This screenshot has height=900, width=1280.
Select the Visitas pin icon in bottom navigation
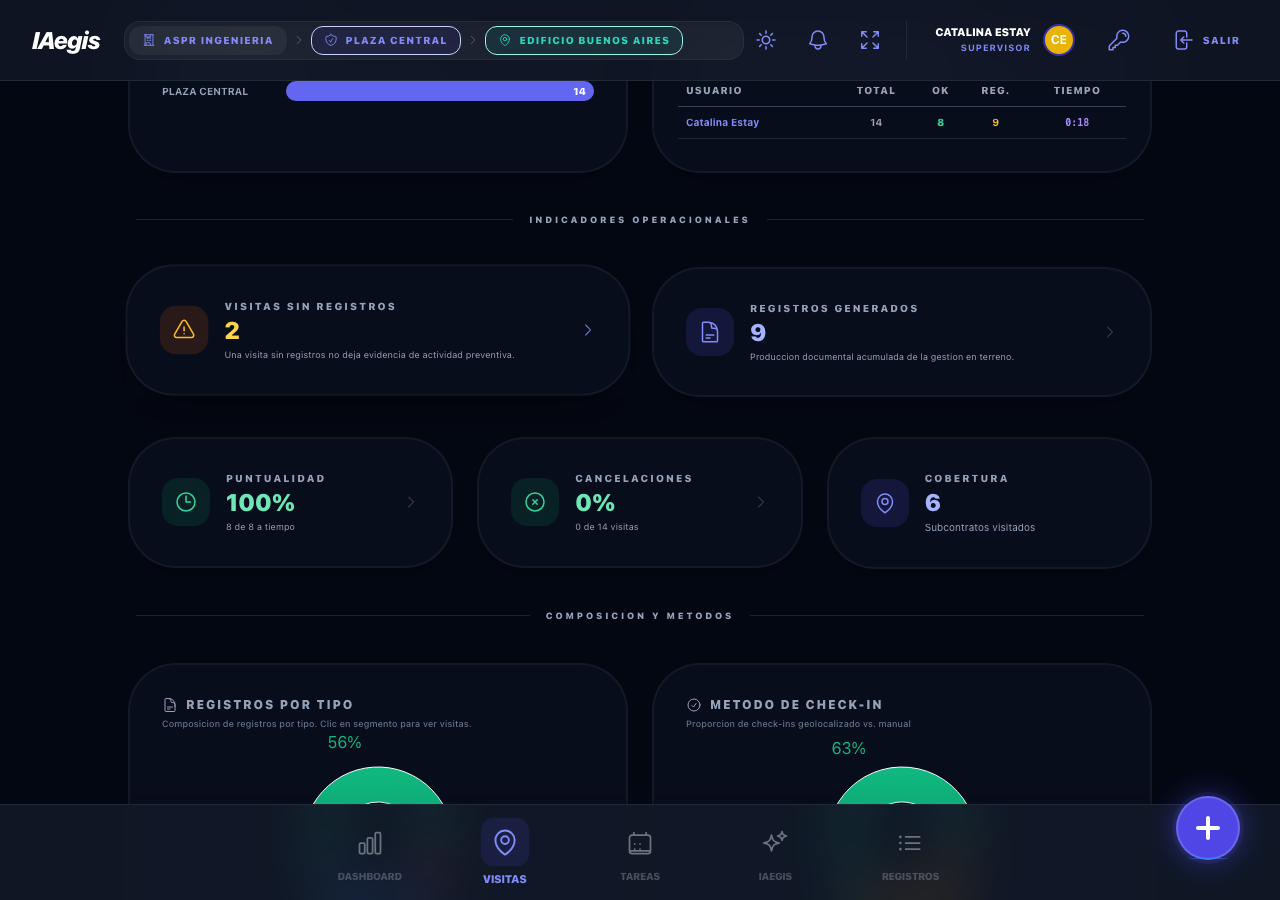[x=505, y=843]
